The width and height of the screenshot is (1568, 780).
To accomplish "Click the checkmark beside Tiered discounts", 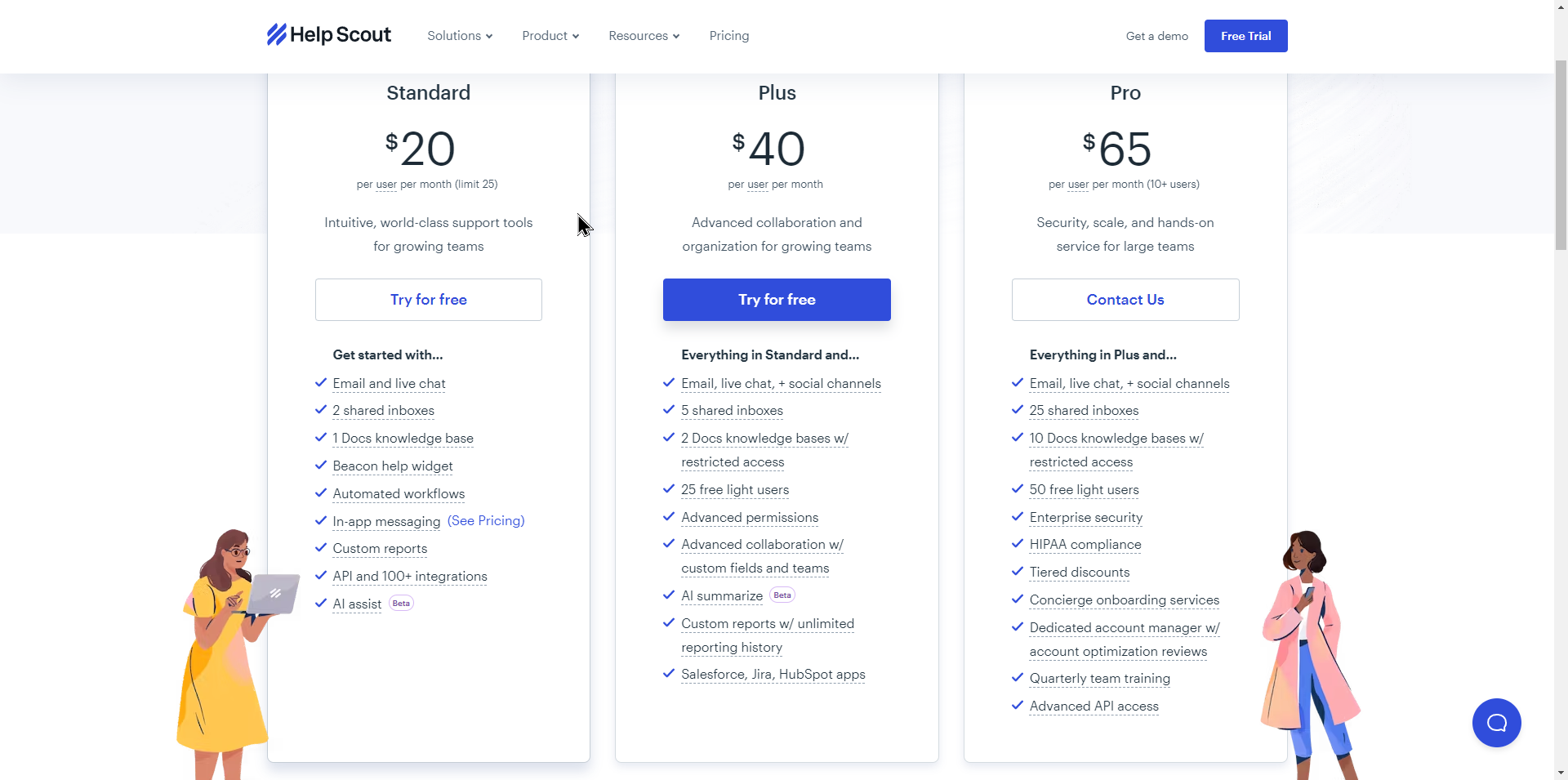I will click(1018, 571).
